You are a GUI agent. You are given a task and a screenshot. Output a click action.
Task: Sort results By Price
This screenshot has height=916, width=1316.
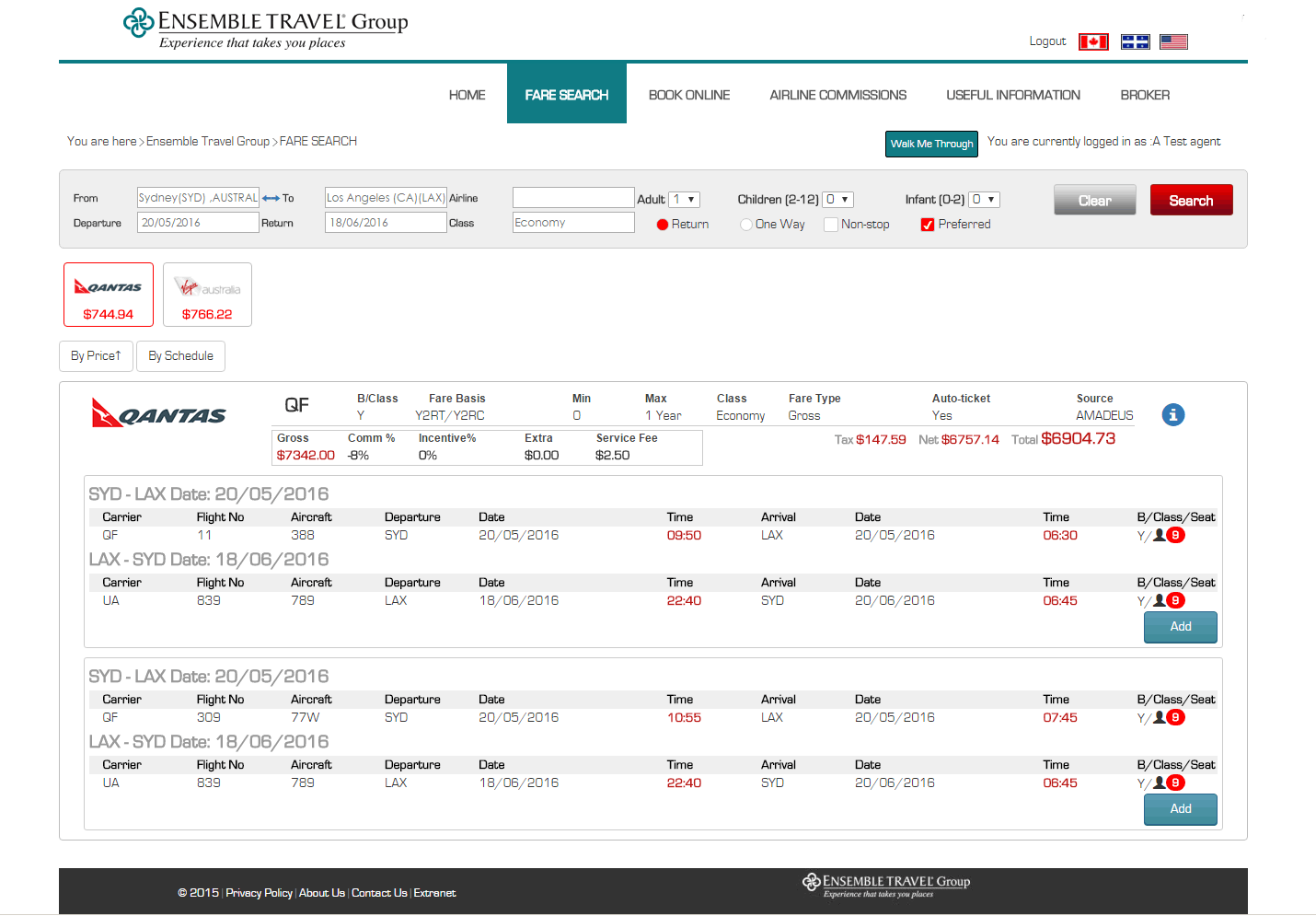[x=96, y=356]
